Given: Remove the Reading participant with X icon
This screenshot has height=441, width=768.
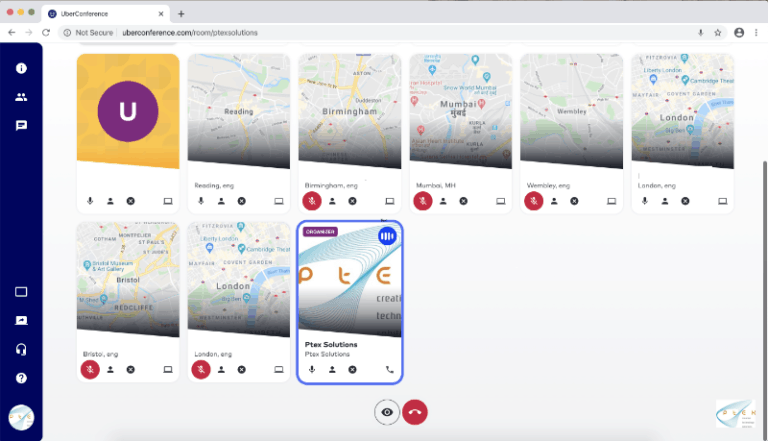Looking at the screenshot, I should 241,201.
